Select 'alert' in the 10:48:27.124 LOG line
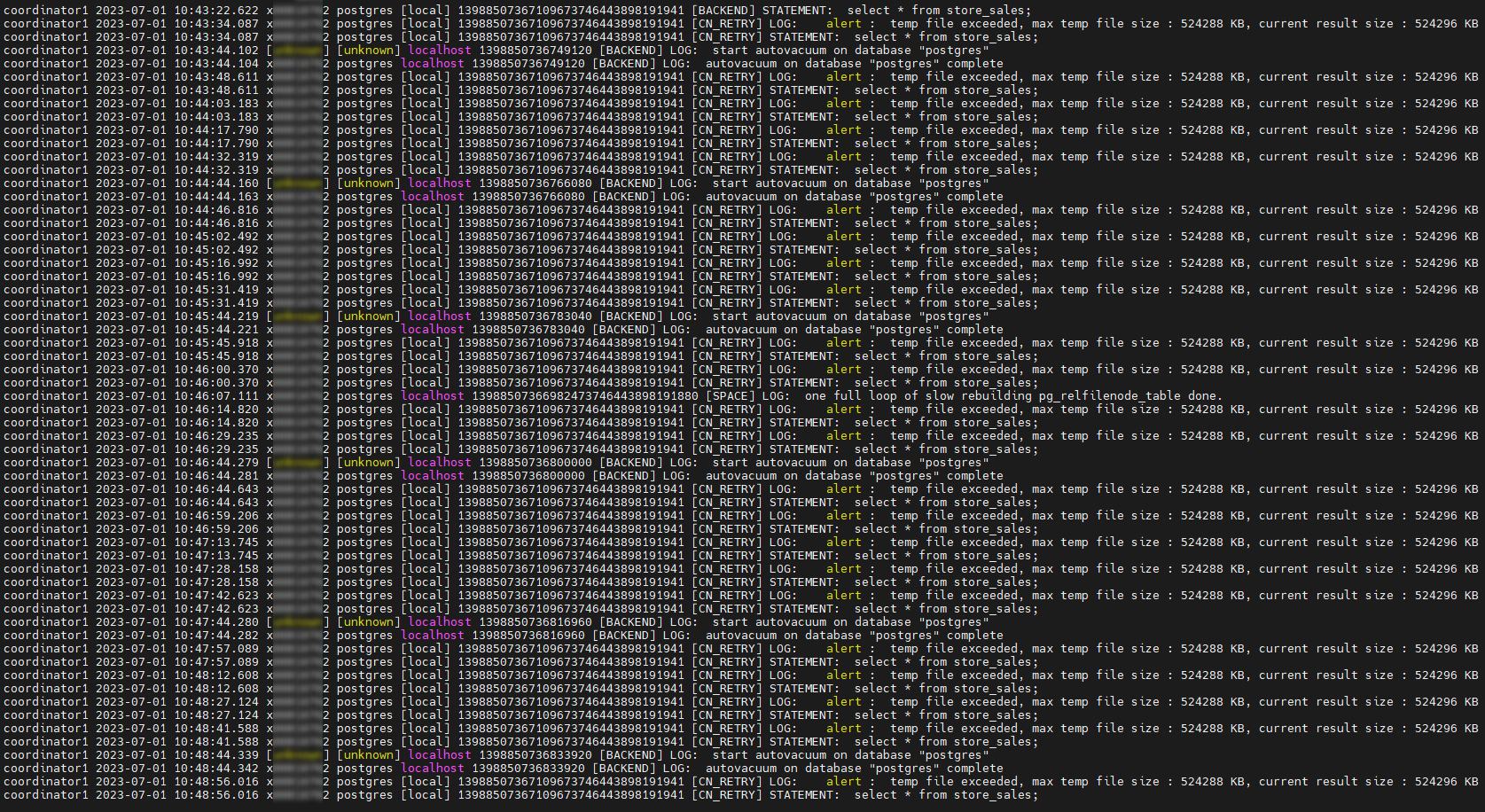This screenshot has width=1485, height=812. pos(844,702)
